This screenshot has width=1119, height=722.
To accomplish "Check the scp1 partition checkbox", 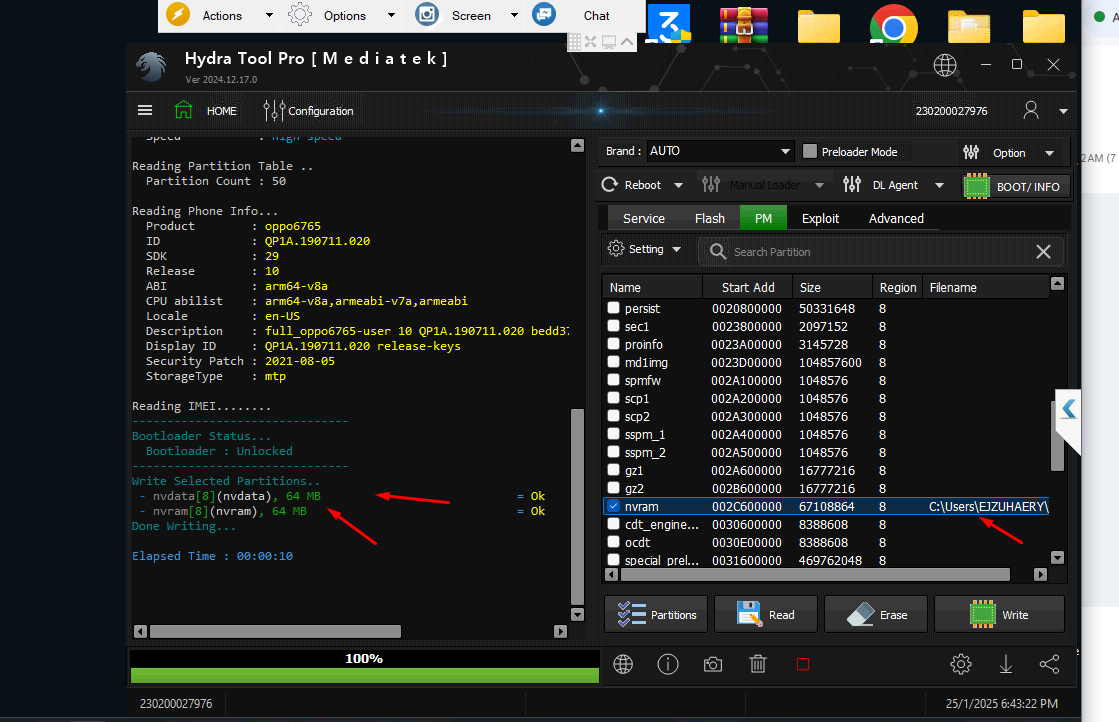I will [613, 397].
